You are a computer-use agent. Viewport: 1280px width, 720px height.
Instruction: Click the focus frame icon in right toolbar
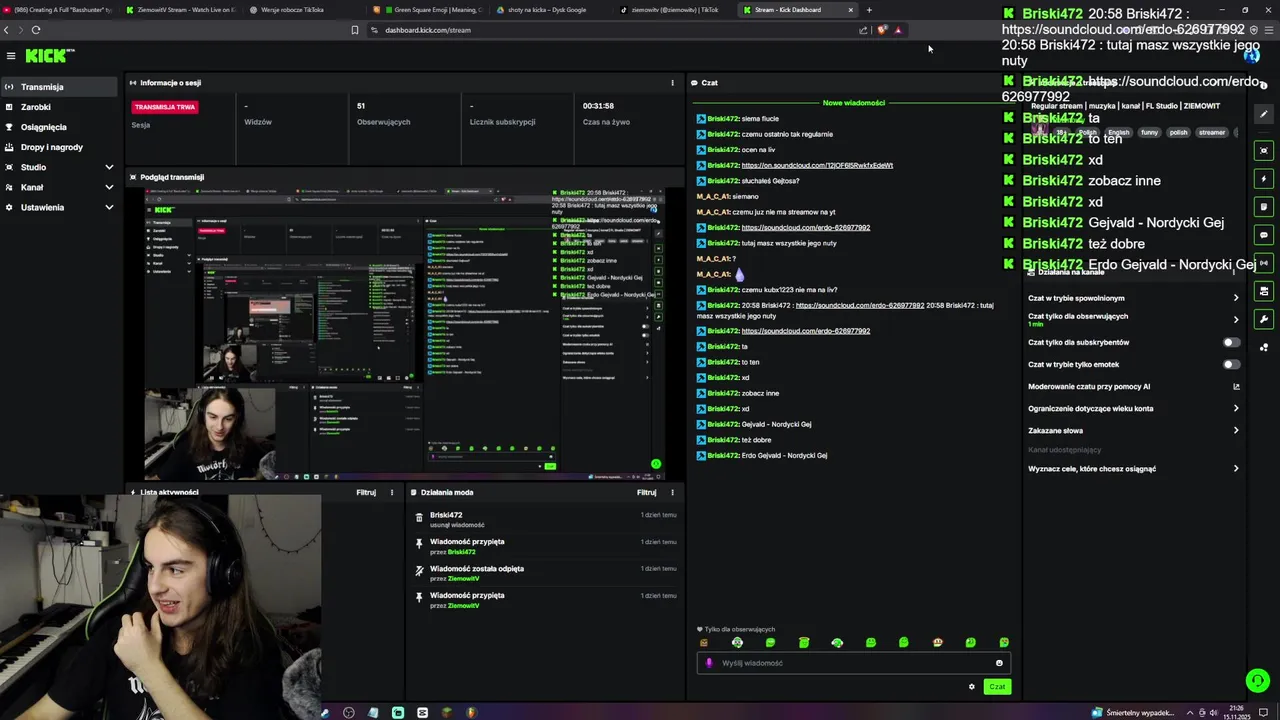tap(1264, 151)
